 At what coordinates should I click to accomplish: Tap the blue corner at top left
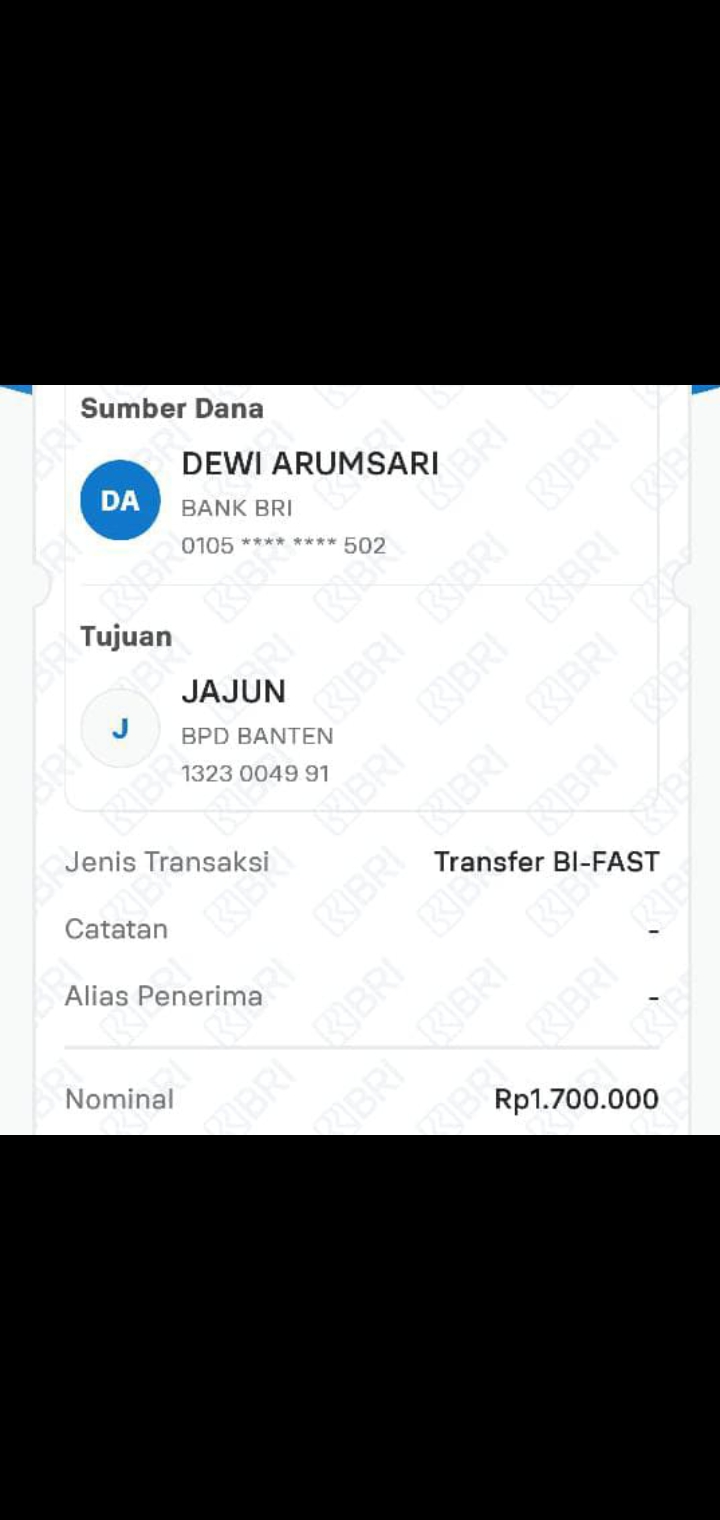point(14,389)
